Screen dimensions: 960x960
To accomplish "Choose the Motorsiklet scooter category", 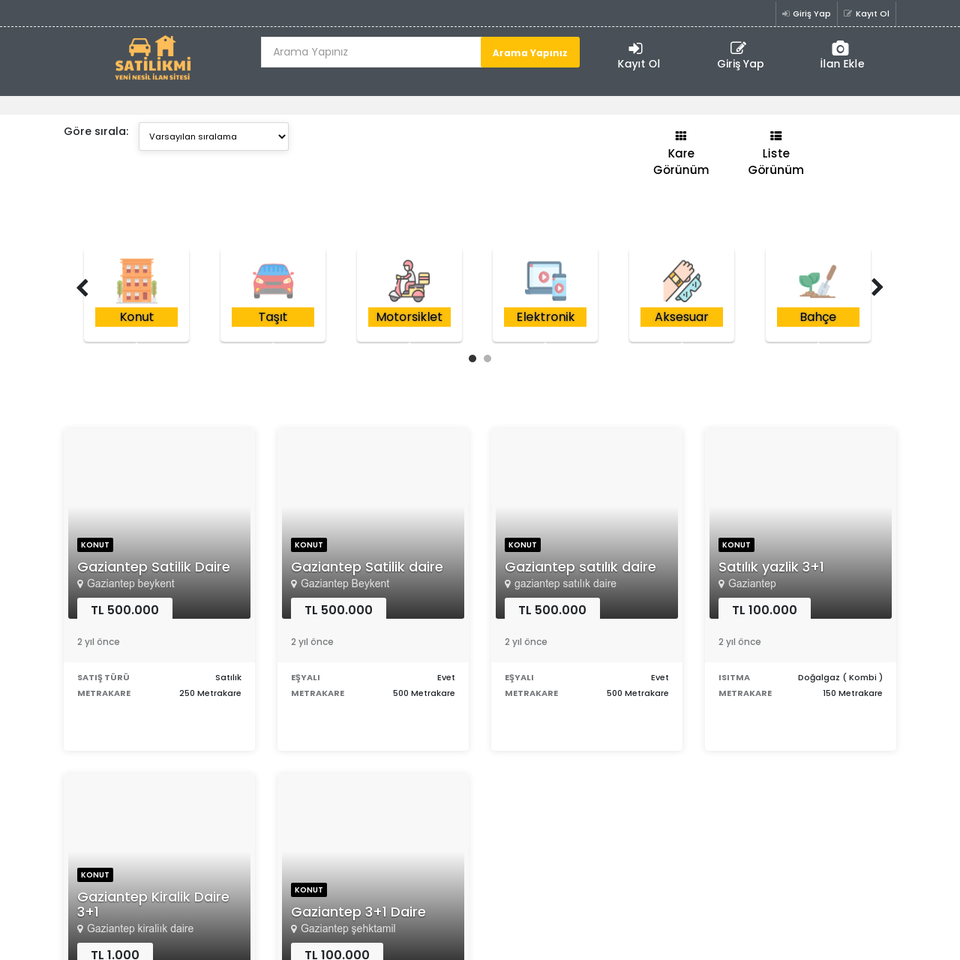I will [409, 281].
